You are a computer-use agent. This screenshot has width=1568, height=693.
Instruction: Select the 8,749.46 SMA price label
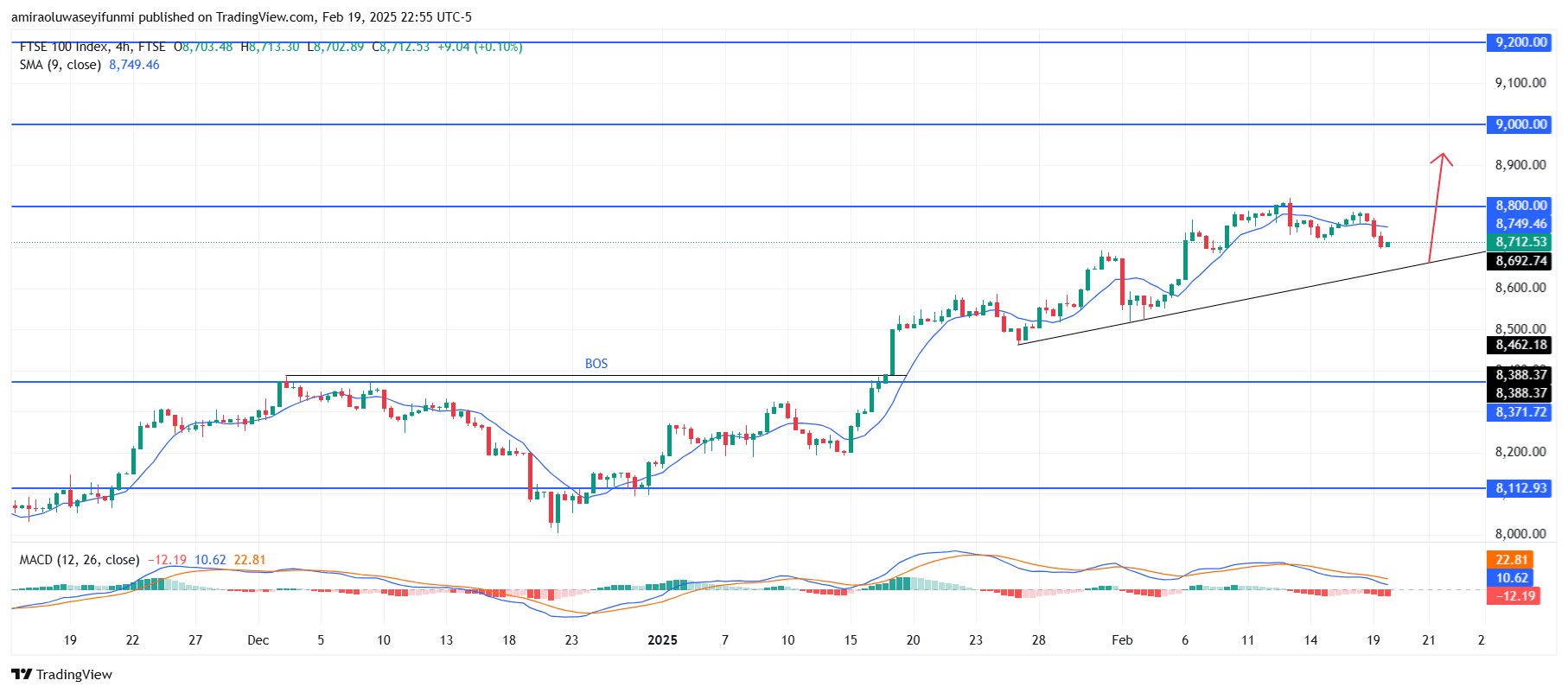pos(1520,224)
